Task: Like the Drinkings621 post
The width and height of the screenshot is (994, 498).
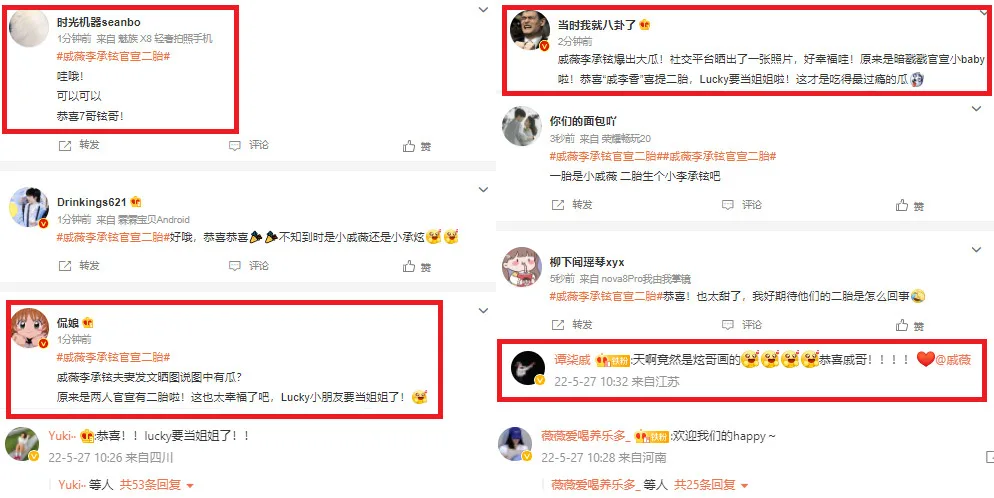Action: [x=409, y=265]
